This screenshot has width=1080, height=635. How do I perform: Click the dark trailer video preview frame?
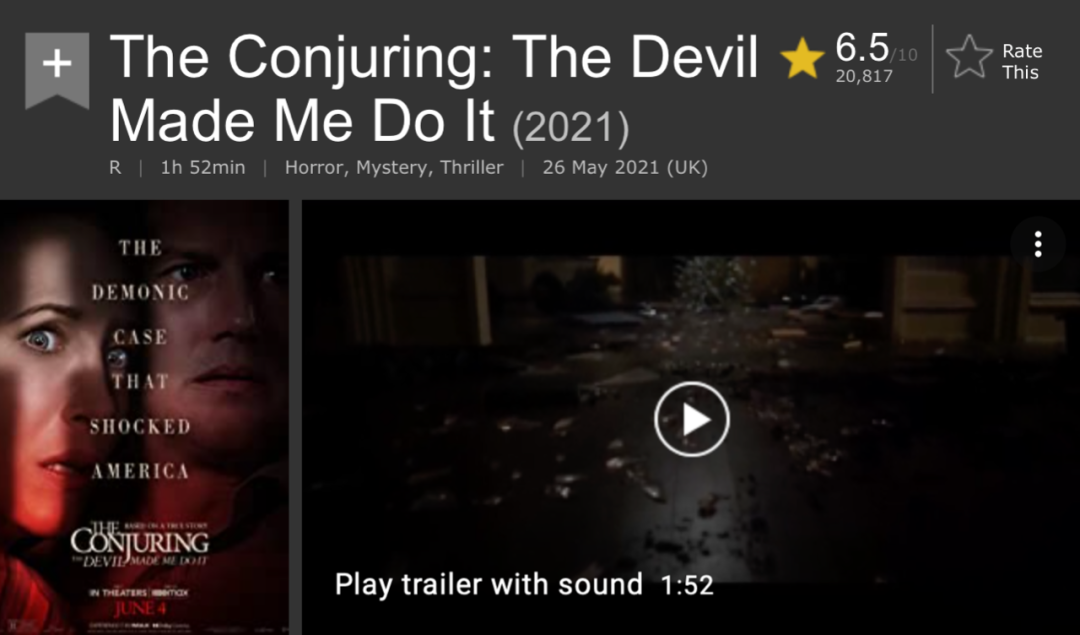point(691,417)
